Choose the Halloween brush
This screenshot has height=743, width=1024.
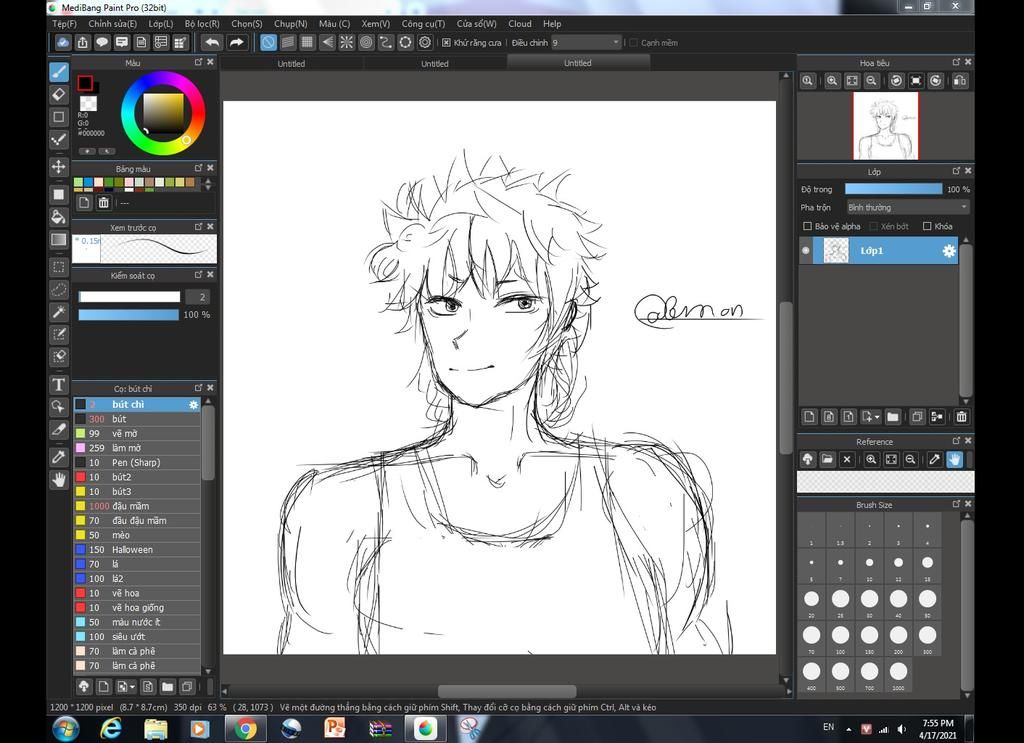pyautogui.click(x=137, y=550)
